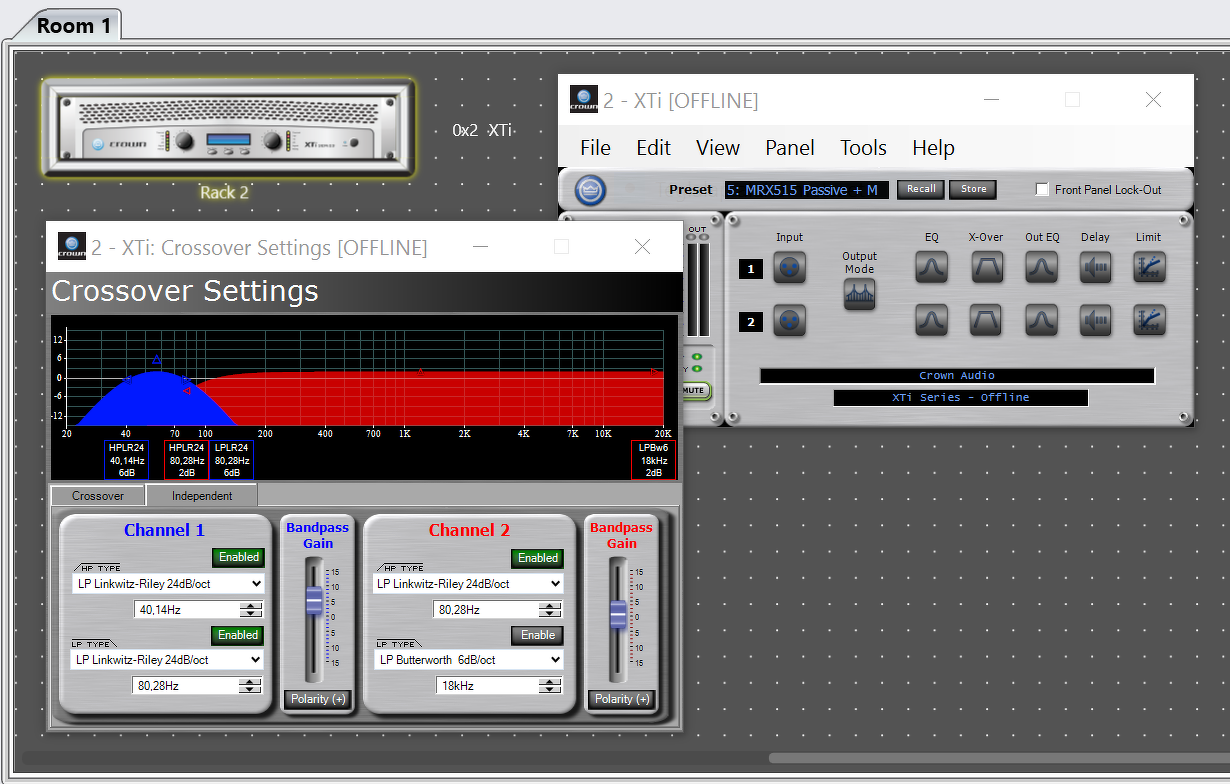The width and height of the screenshot is (1230, 784).
Task: Click Channel 1 Bandpass Gain slider handle
Action: pyautogui.click(x=315, y=600)
